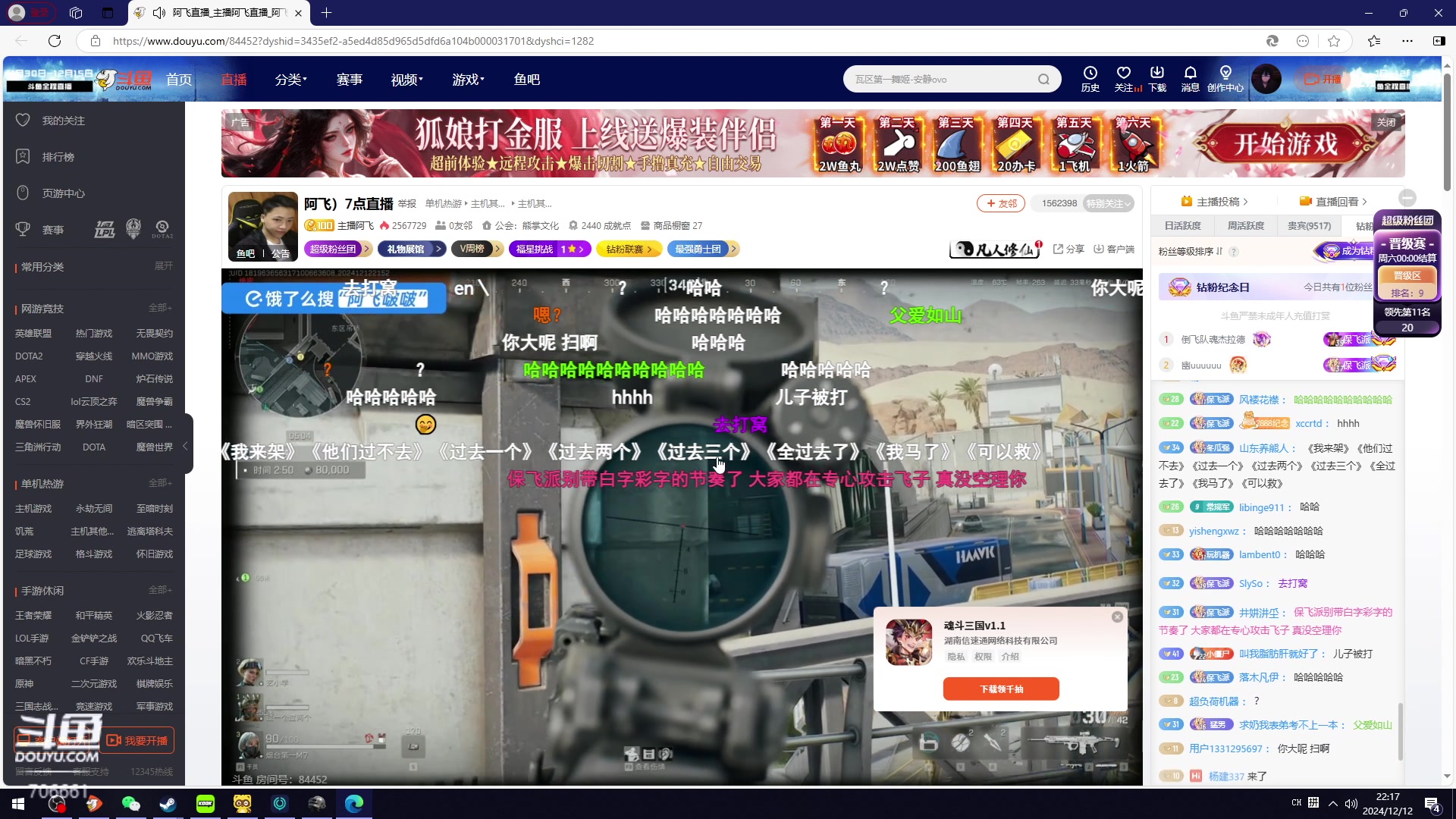Open the 下载 (download) icon

click(1157, 79)
